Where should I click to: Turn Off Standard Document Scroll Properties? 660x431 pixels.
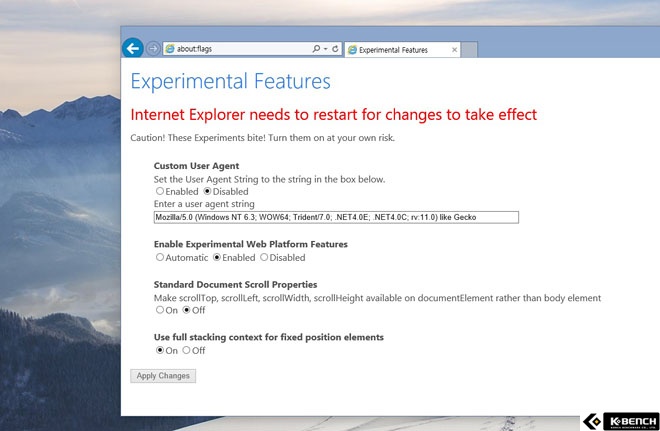[x=186, y=310]
